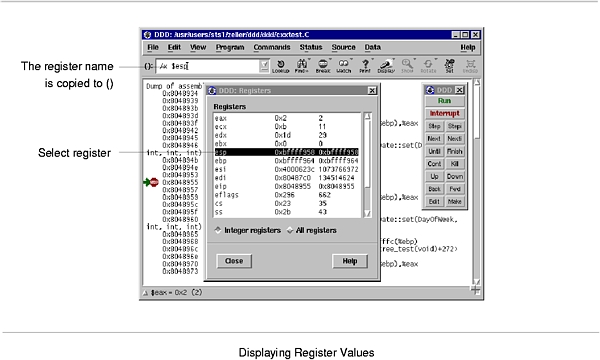Select the highlighted esp register row
This screenshot has width=600, height=360.
tap(287, 152)
